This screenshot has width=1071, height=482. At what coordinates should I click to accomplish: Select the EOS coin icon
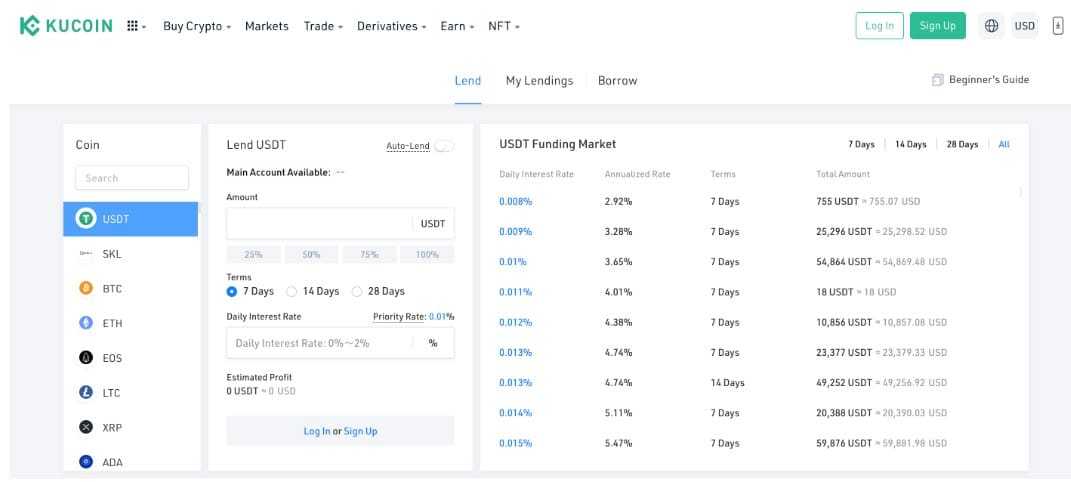tap(86, 358)
